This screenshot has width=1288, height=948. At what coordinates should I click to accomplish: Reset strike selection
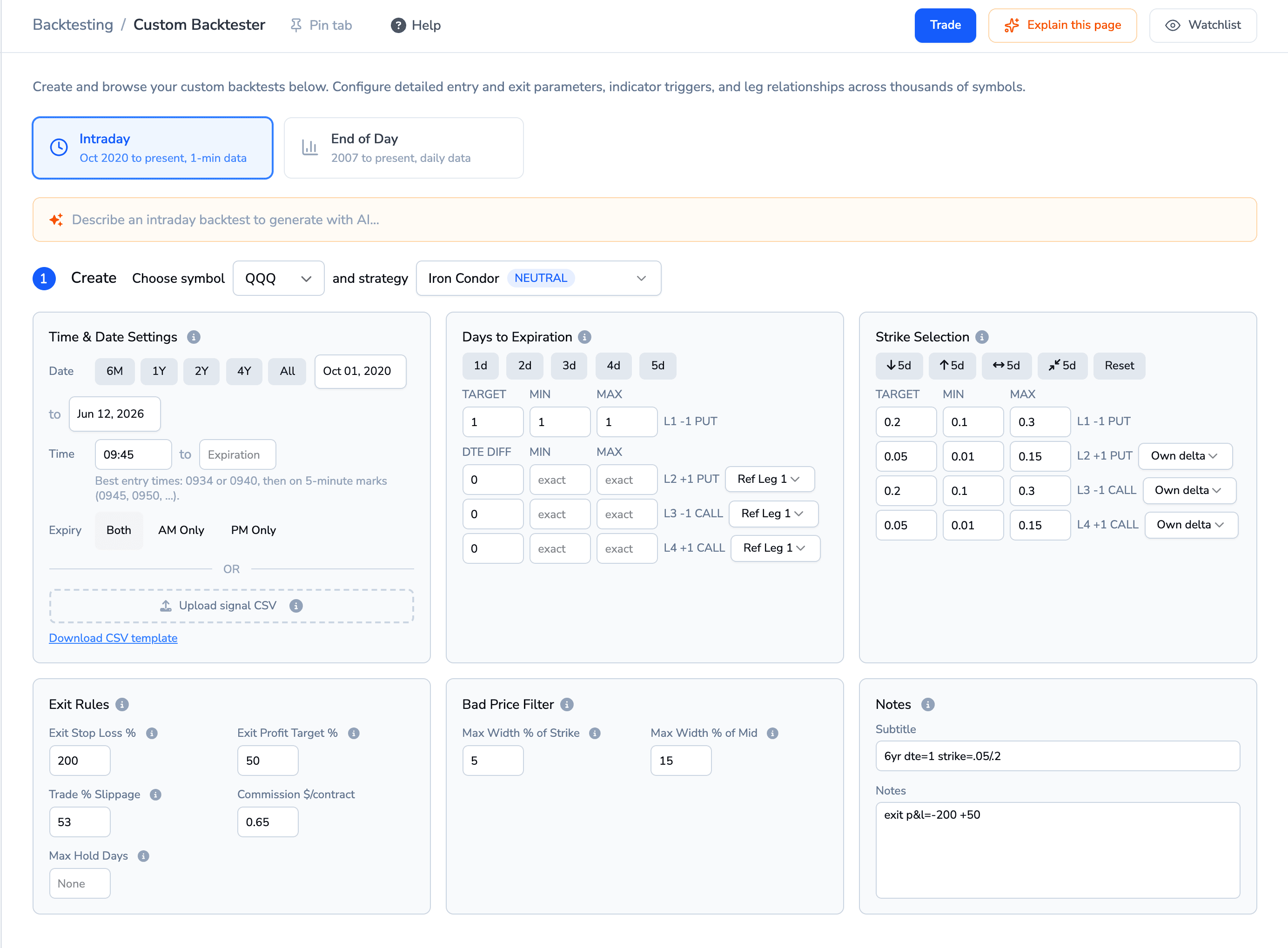click(x=1119, y=366)
